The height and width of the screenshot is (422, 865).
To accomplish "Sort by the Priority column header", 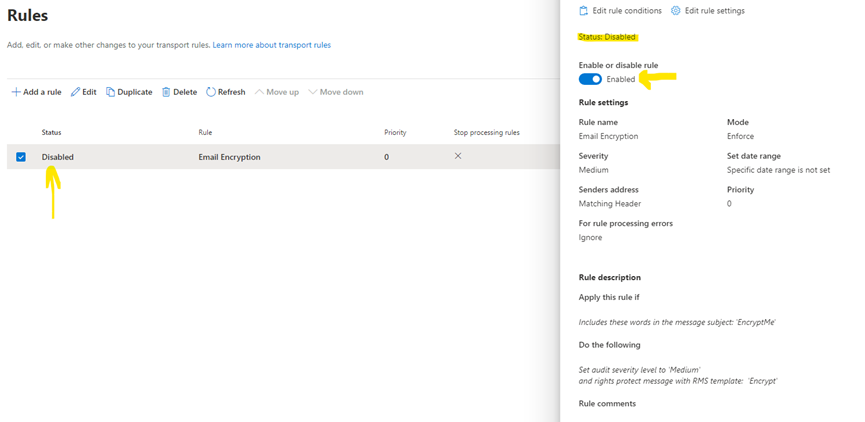I will (x=395, y=132).
